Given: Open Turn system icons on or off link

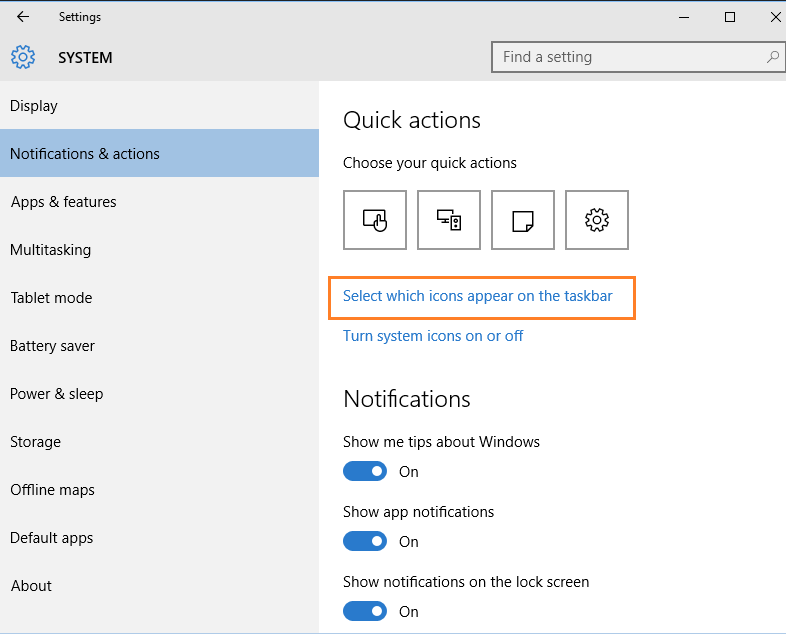Looking at the screenshot, I should (433, 336).
